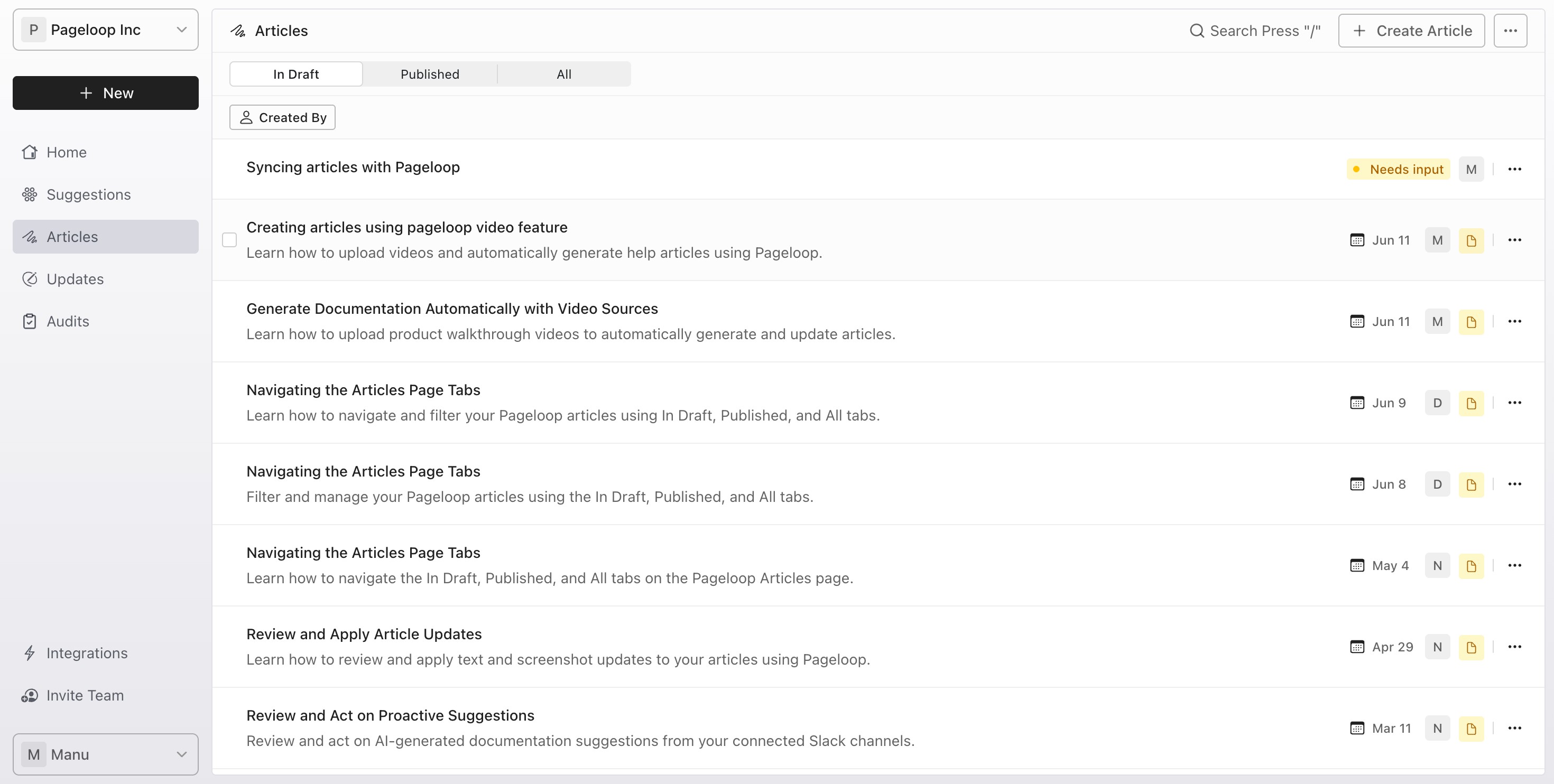Click the D avatar on the Jun 9 row
The image size is (1554, 784).
[1438, 403]
